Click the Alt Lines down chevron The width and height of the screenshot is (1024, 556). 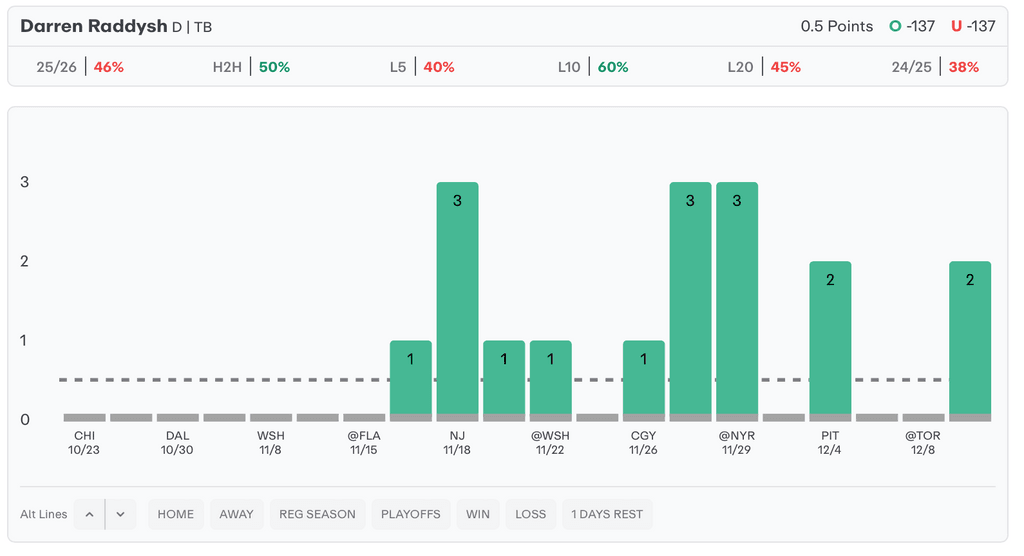click(120, 514)
